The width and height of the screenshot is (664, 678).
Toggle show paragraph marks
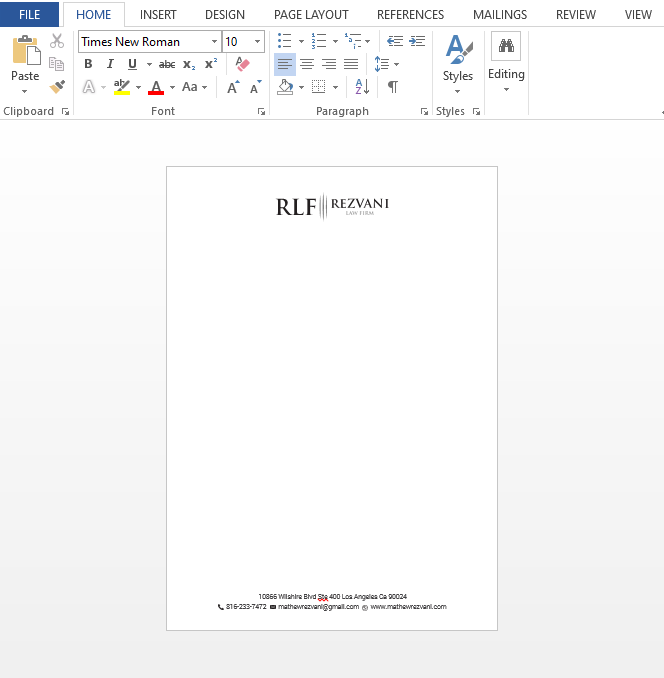coord(393,87)
